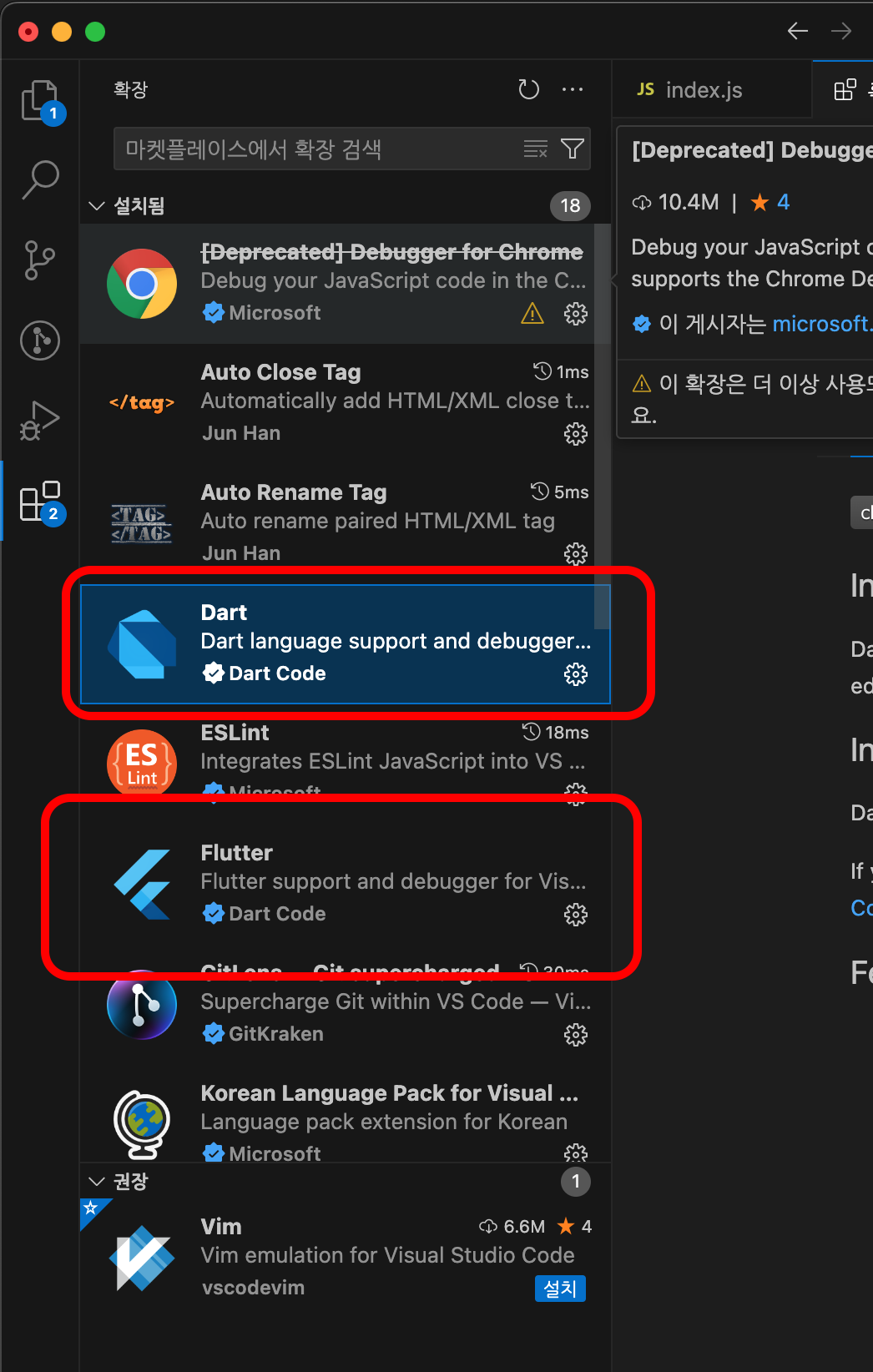The width and height of the screenshot is (873, 1372).
Task: Navigate forward with the right arrow
Action: [x=841, y=31]
